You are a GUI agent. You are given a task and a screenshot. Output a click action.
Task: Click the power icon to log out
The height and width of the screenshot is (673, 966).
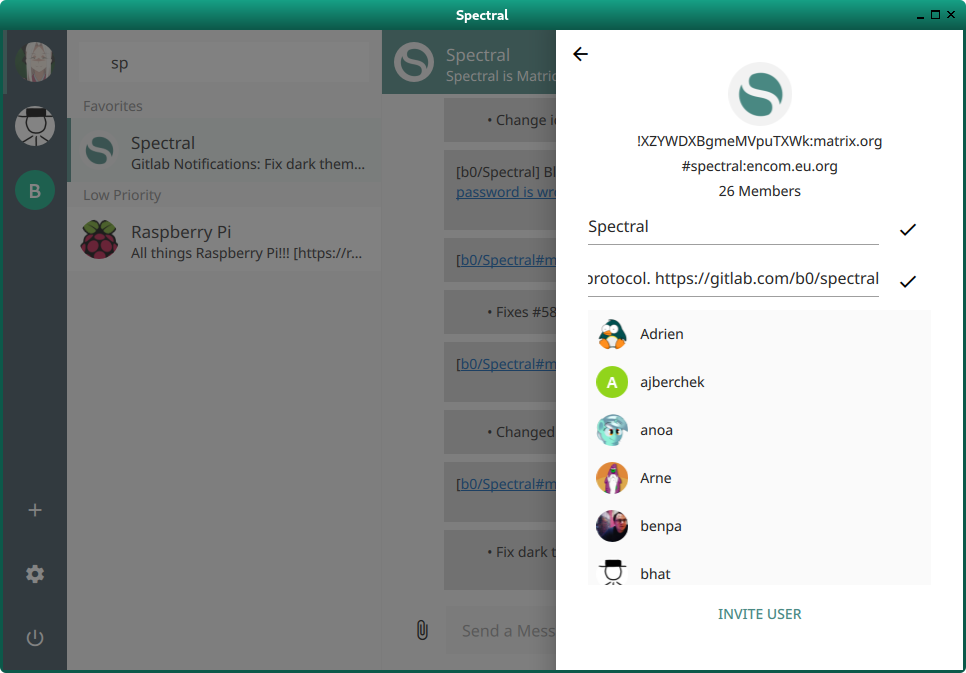[x=35, y=638]
